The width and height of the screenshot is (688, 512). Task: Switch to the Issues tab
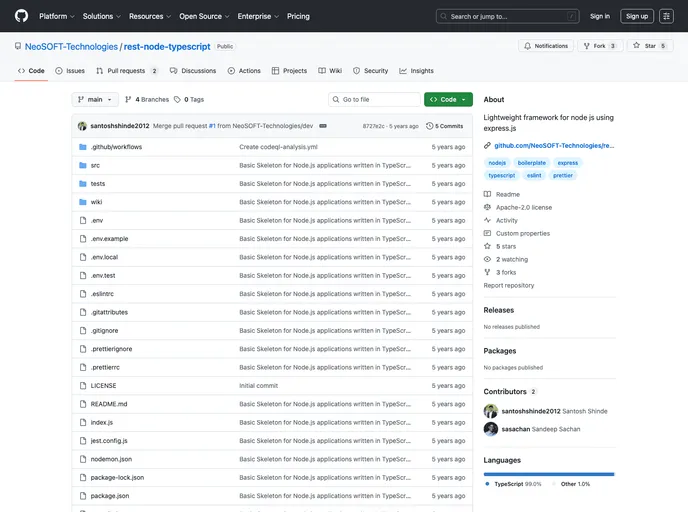click(x=70, y=71)
